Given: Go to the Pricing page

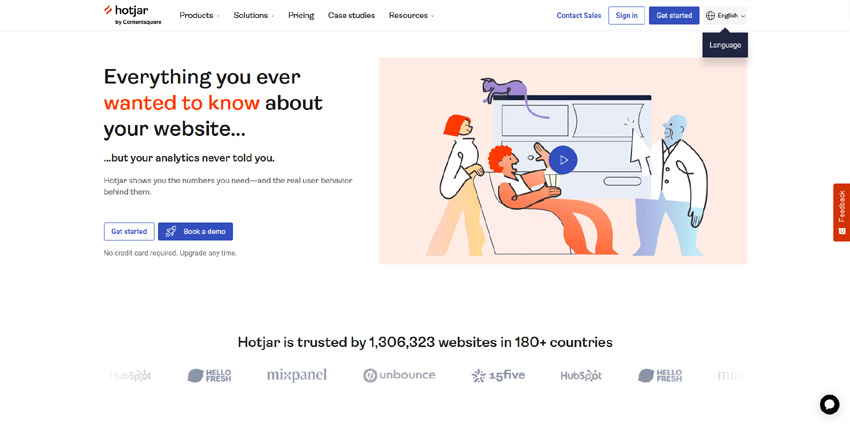Looking at the screenshot, I should tap(301, 16).
